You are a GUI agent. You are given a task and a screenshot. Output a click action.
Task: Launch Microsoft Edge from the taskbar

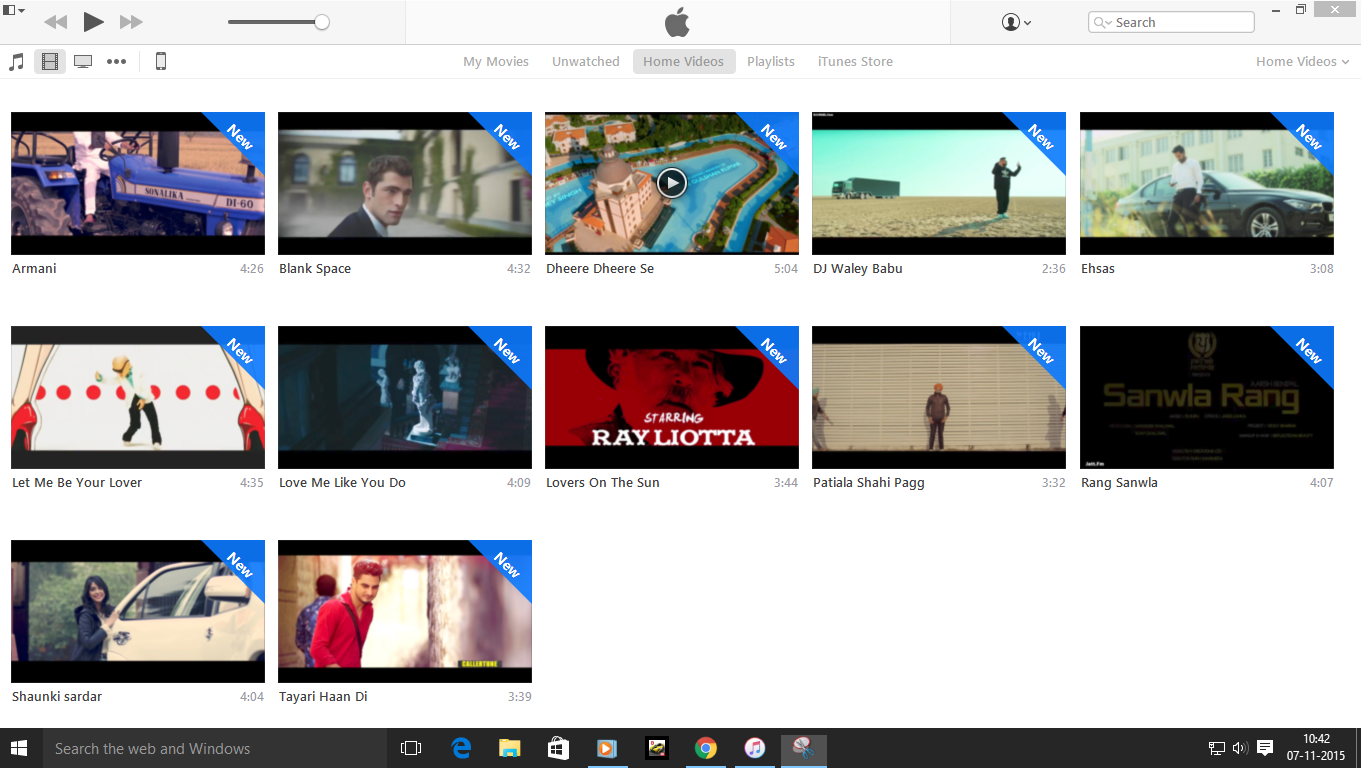[461, 748]
